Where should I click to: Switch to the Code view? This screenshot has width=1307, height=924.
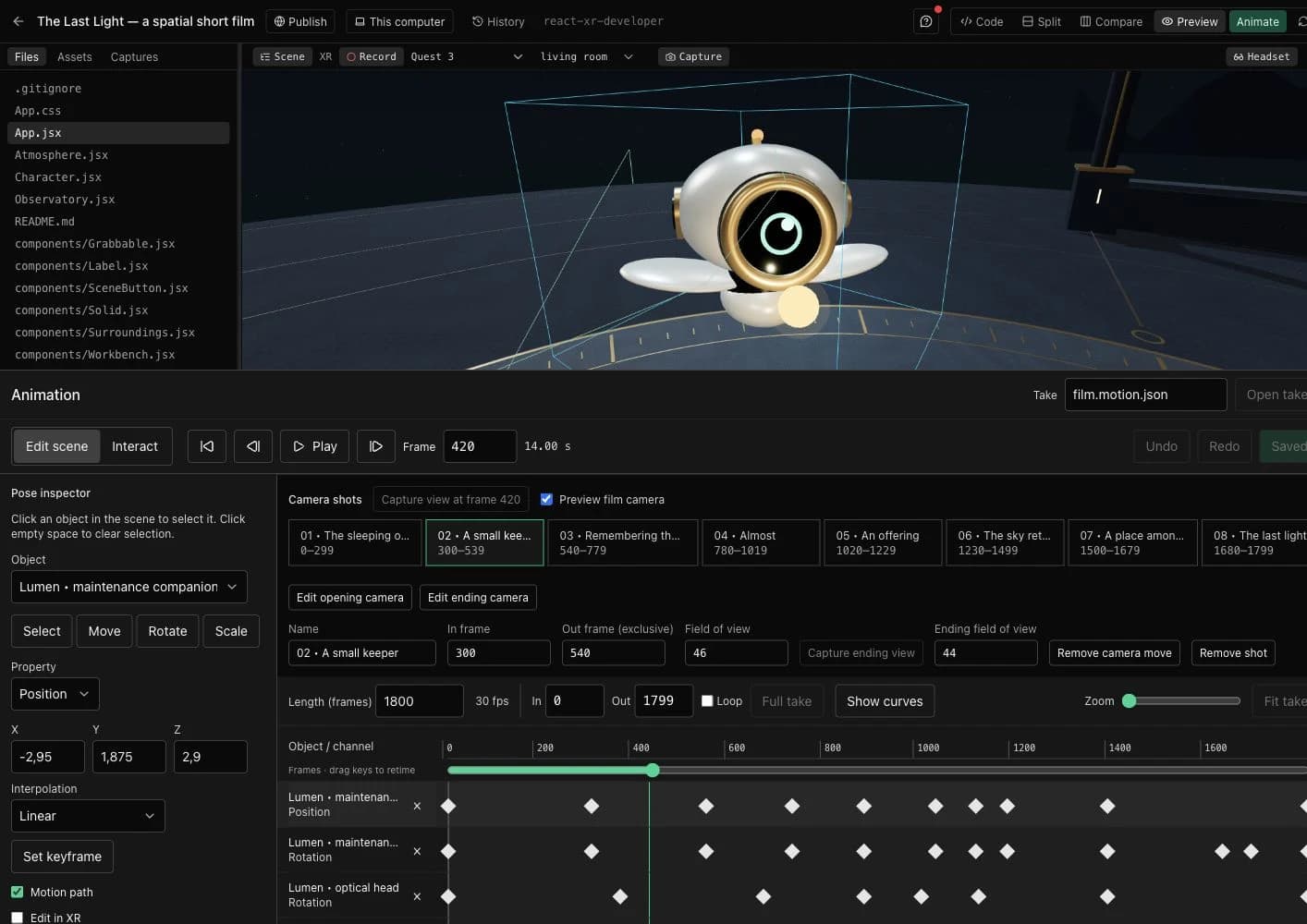pyautogui.click(x=982, y=21)
